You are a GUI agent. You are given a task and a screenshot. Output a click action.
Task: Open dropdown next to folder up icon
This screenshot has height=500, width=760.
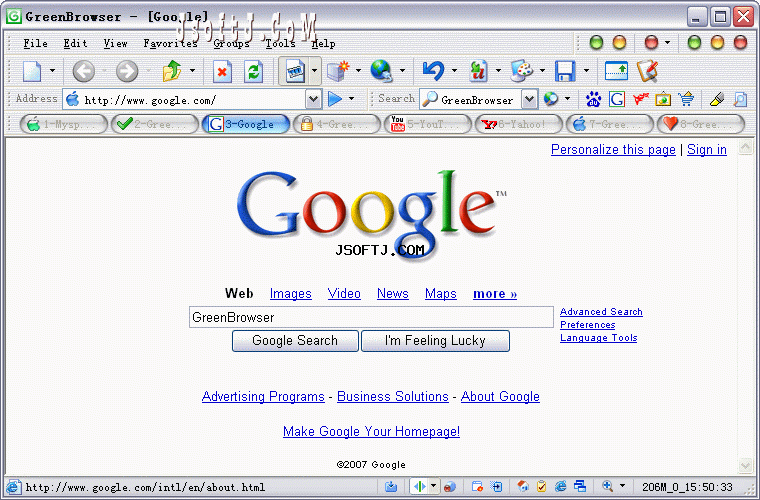(192, 71)
